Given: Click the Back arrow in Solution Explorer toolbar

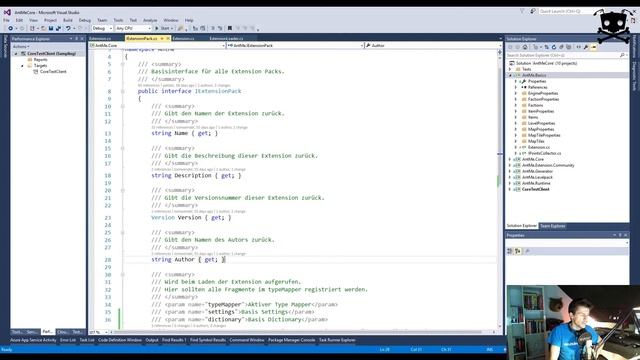Looking at the screenshot, I should [510, 47].
